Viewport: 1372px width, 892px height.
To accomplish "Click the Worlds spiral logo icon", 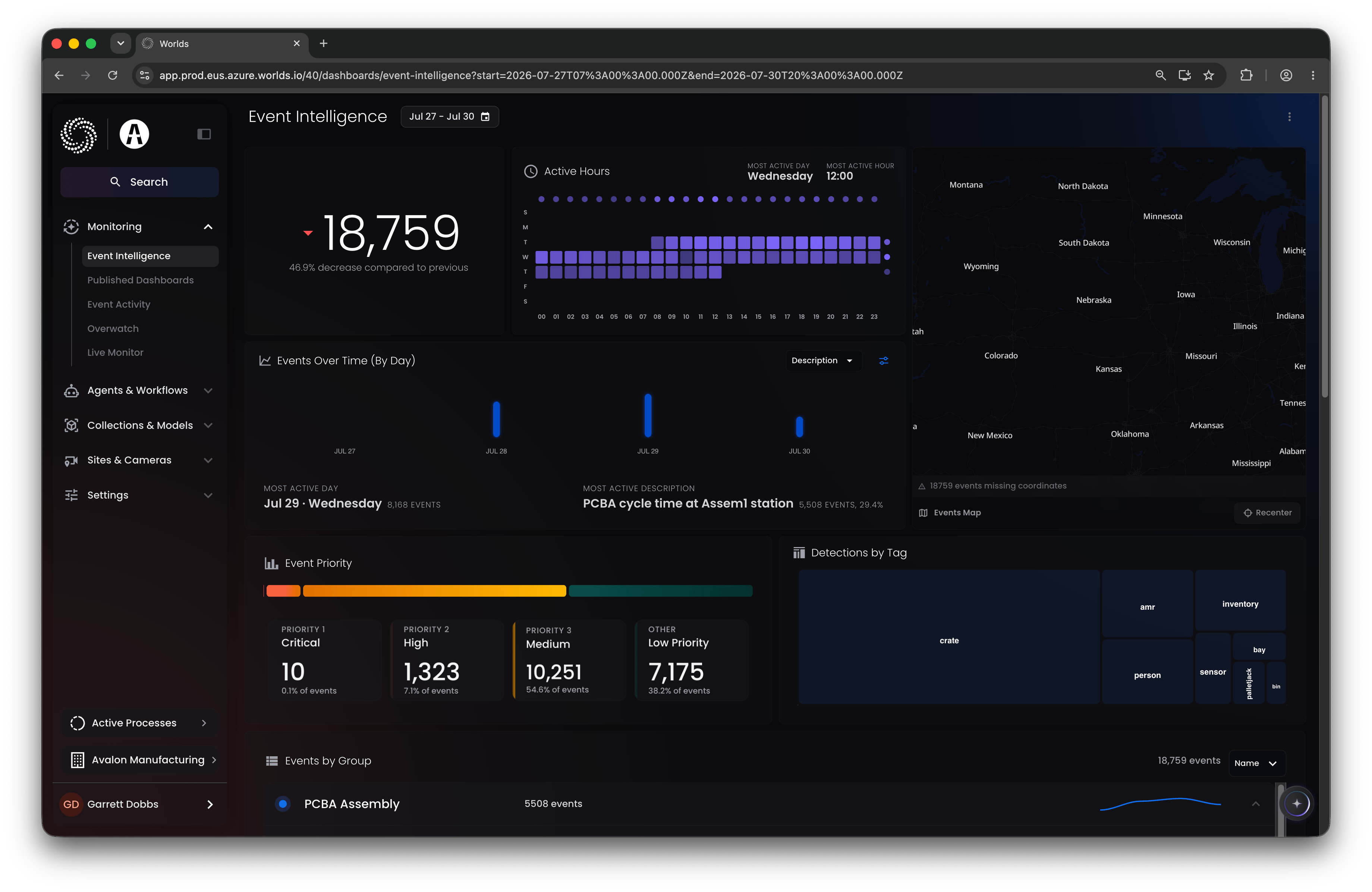I will point(78,135).
